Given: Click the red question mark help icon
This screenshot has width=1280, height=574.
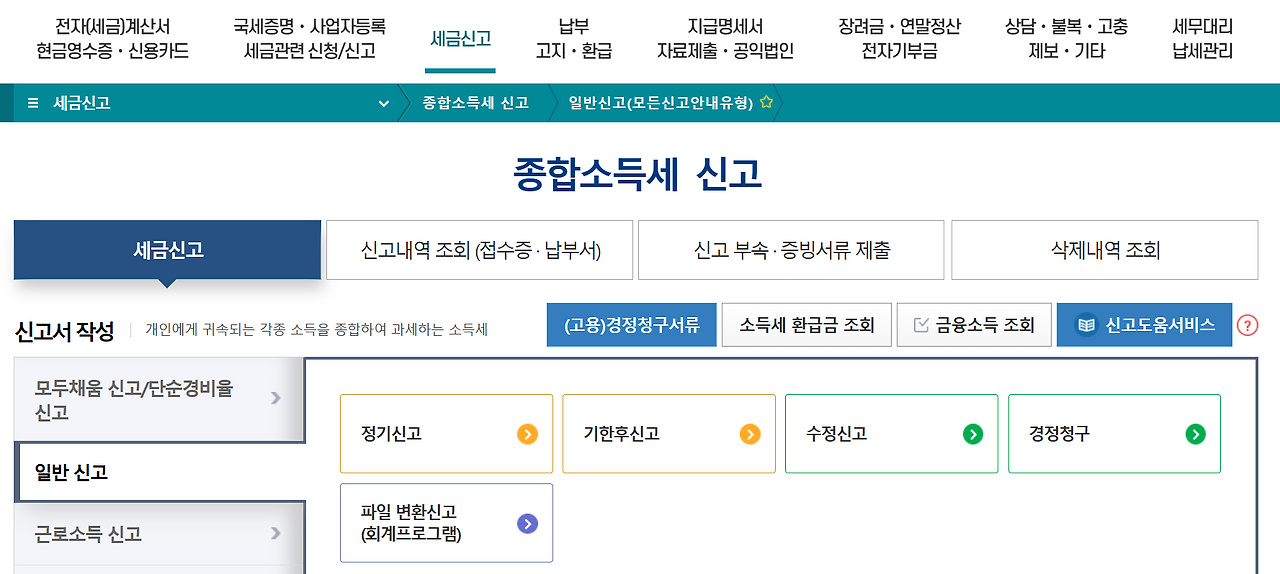Looking at the screenshot, I should pos(1247,325).
